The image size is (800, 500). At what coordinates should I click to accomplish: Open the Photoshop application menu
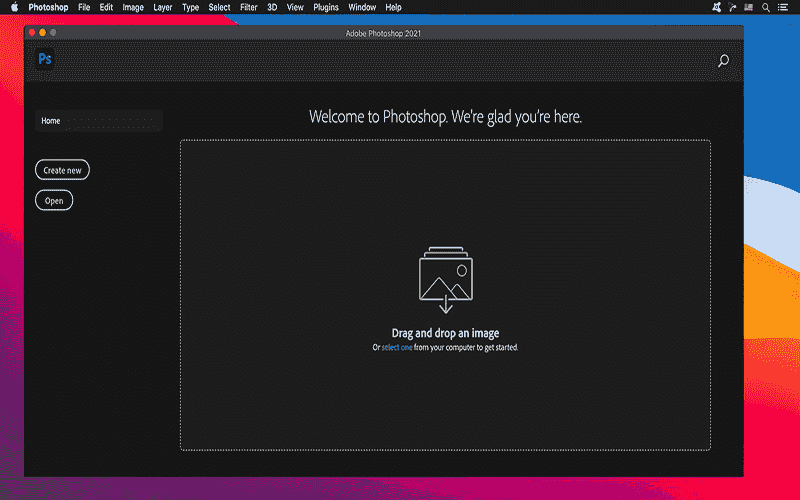pyautogui.click(x=48, y=7)
